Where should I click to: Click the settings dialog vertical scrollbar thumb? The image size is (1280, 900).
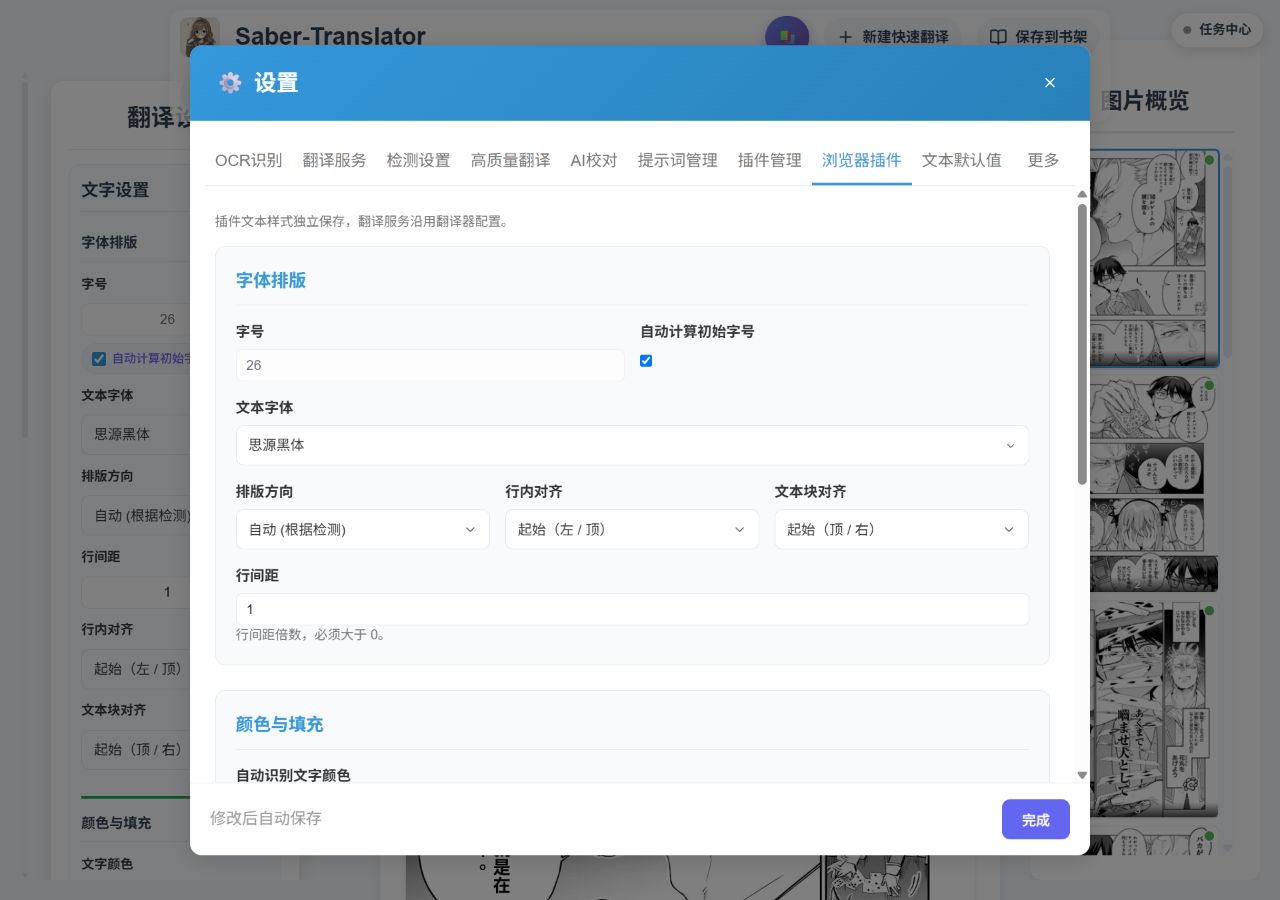[x=1082, y=345]
